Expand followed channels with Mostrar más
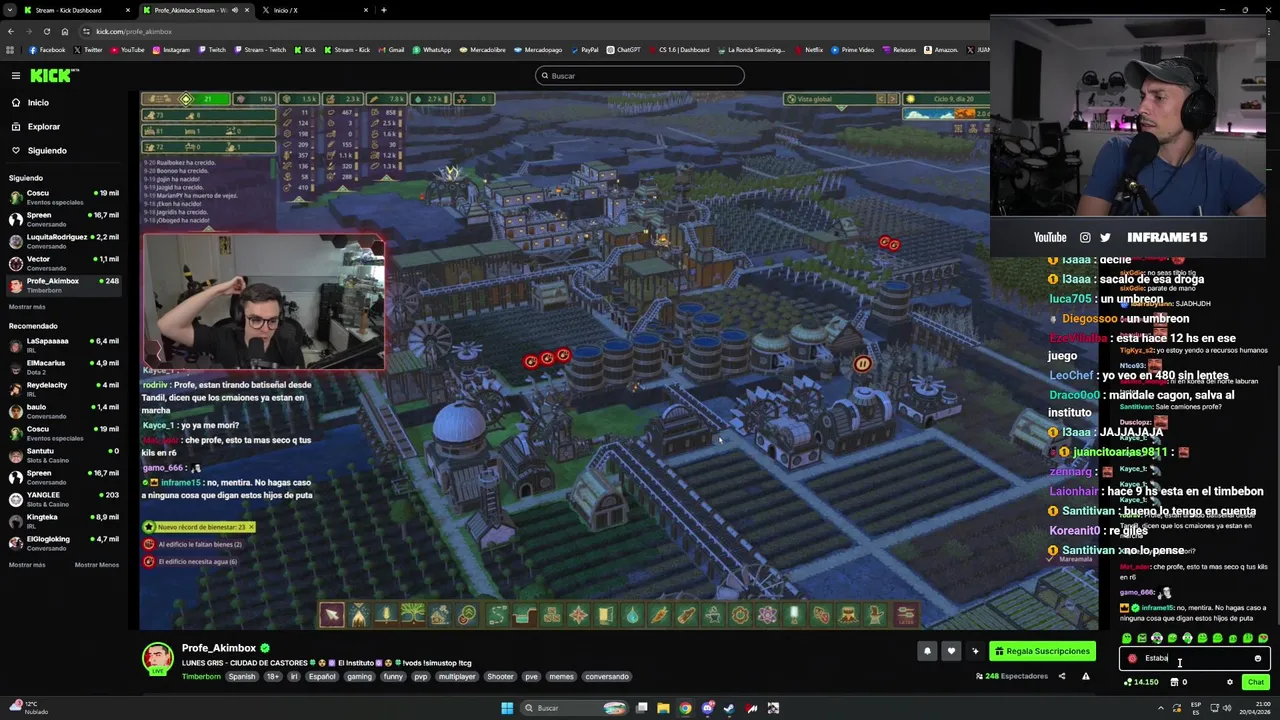Viewport: 1280px width, 720px height. (27, 307)
